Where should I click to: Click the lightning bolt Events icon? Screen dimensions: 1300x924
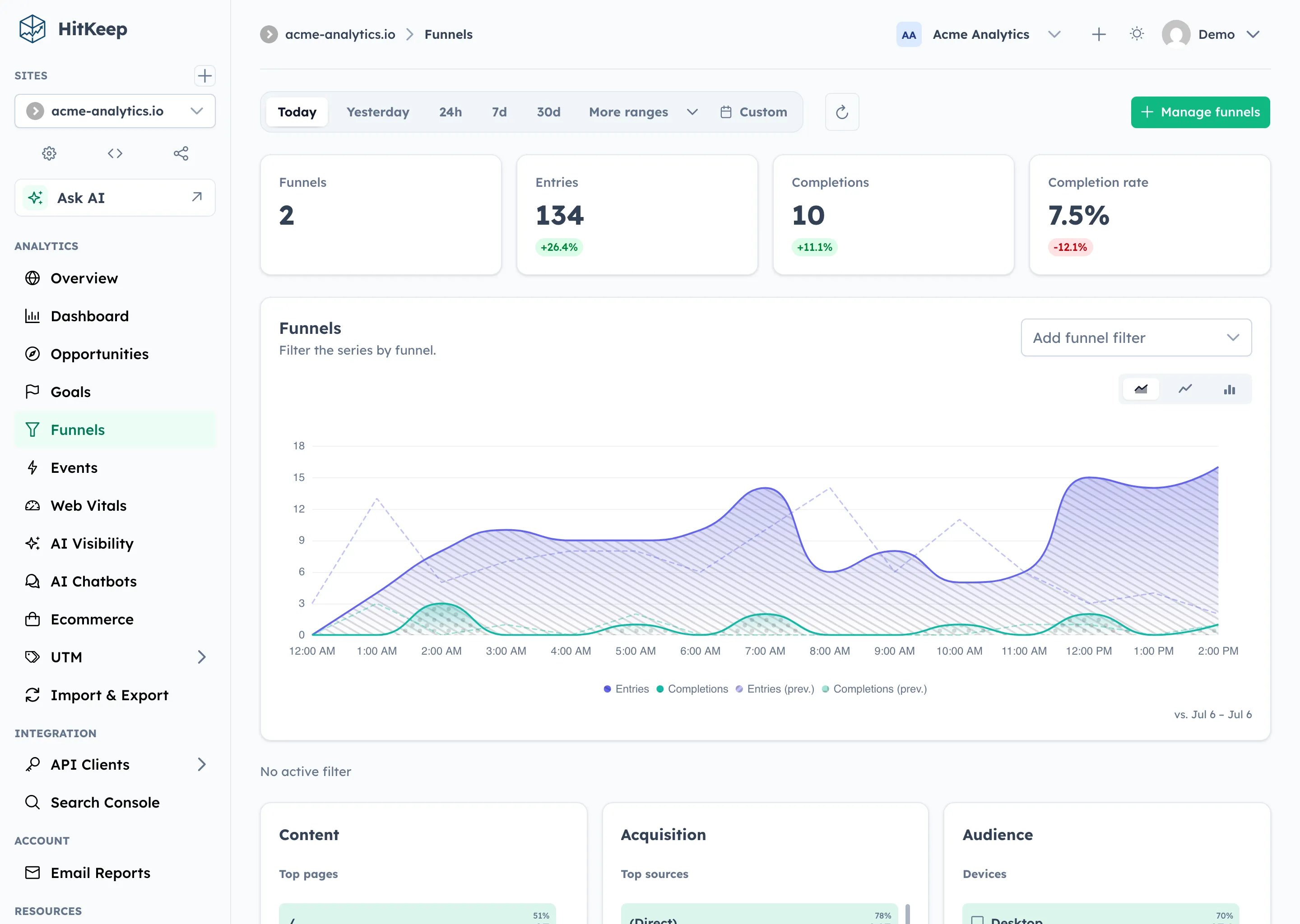tap(32, 468)
